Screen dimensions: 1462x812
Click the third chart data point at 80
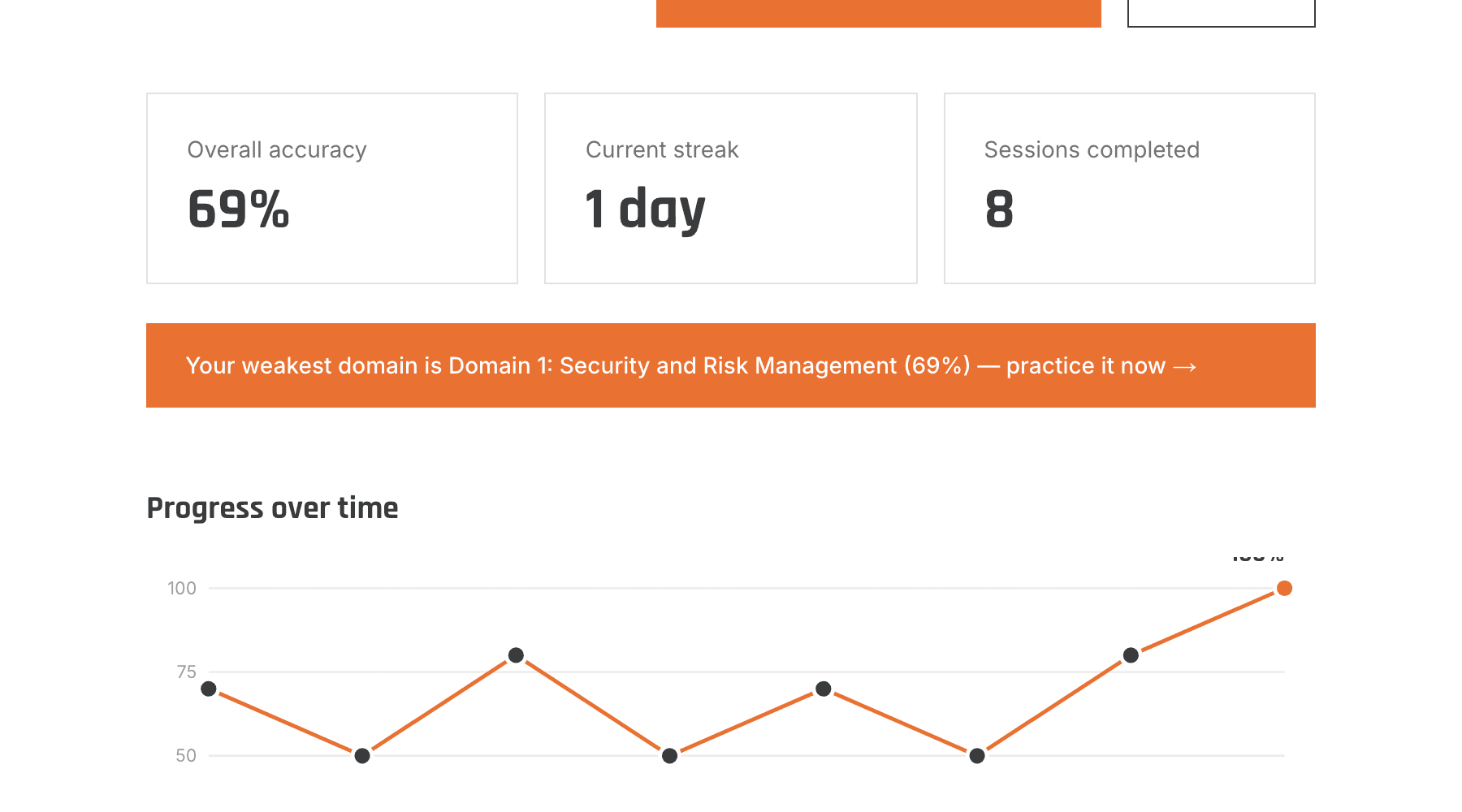click(516, 655)
